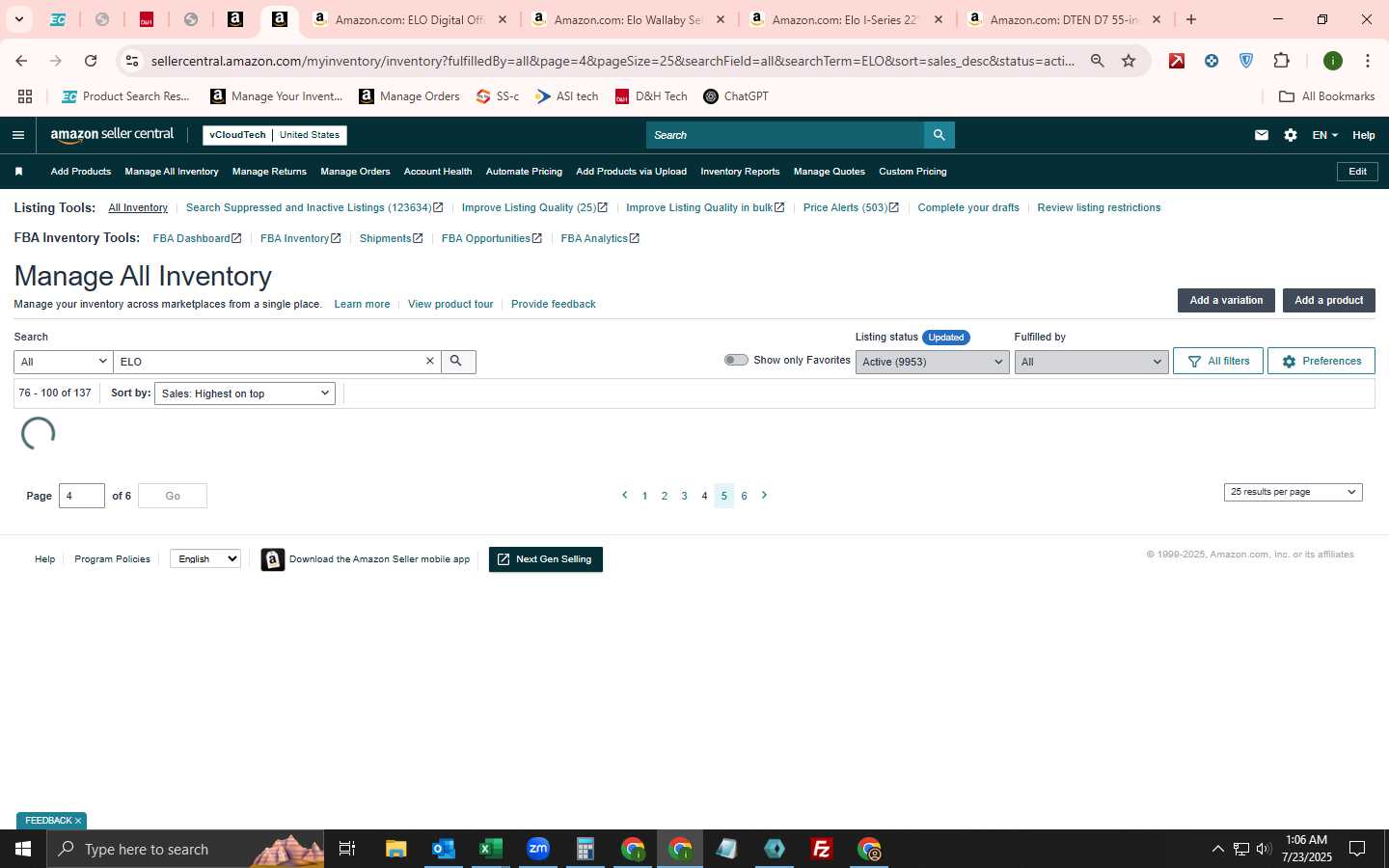
Task: Open the Seller Central hamburger menu
Action: pyautogui.click(x=18, y=135)
